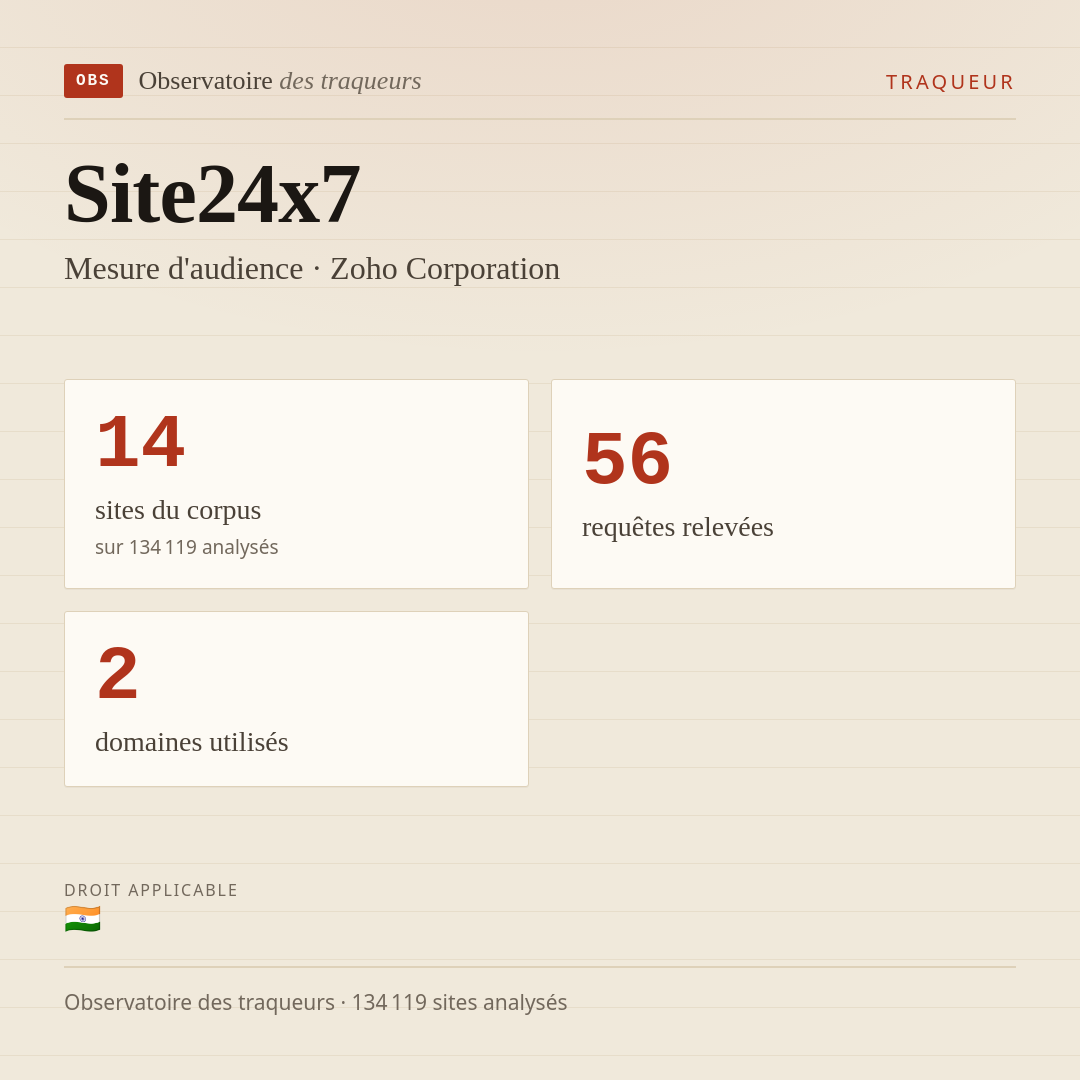
Task: Click 'sur 134 119 analysés' note
Action: point(187,547)
